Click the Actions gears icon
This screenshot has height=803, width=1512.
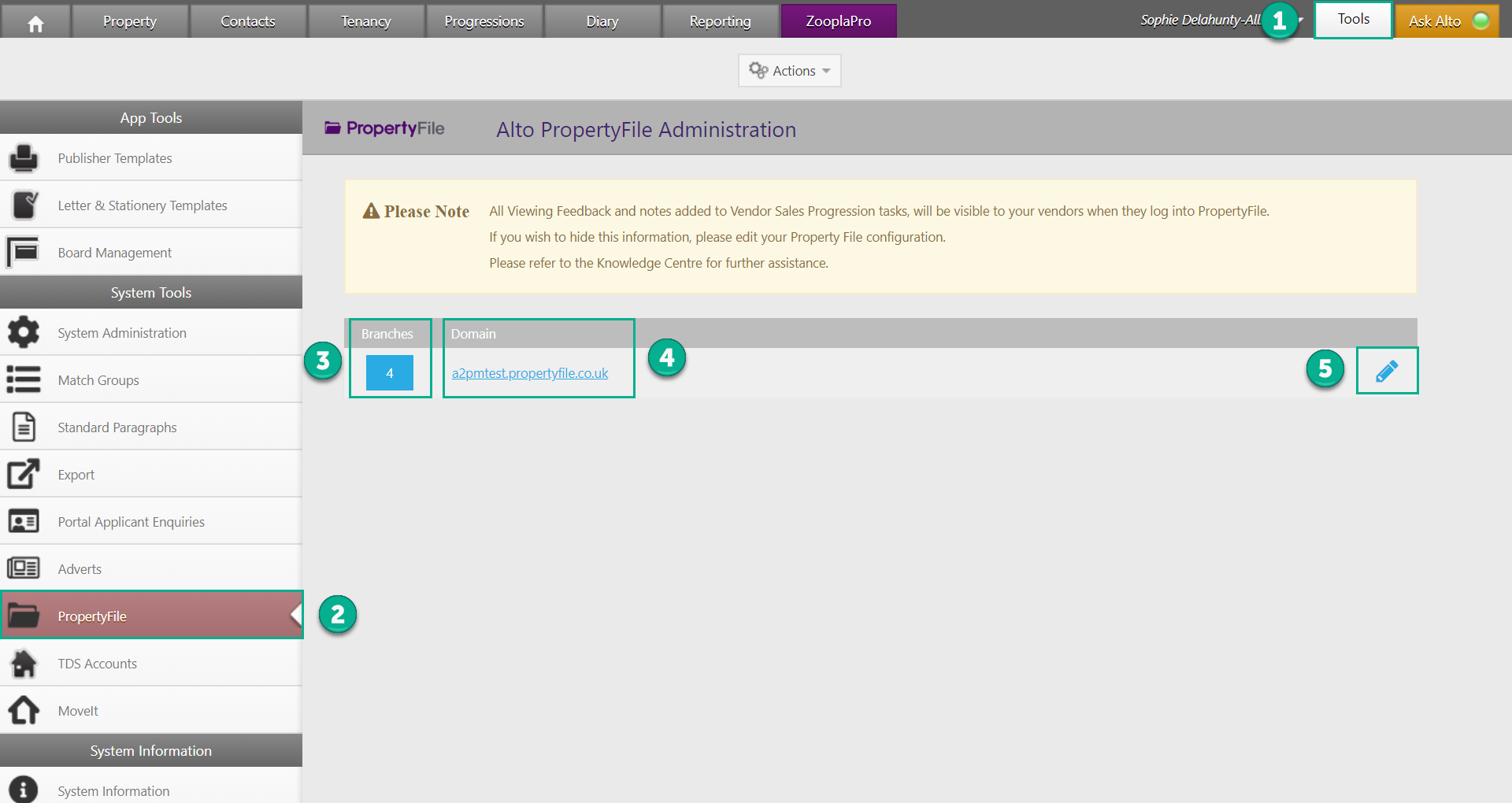(758, 70)
